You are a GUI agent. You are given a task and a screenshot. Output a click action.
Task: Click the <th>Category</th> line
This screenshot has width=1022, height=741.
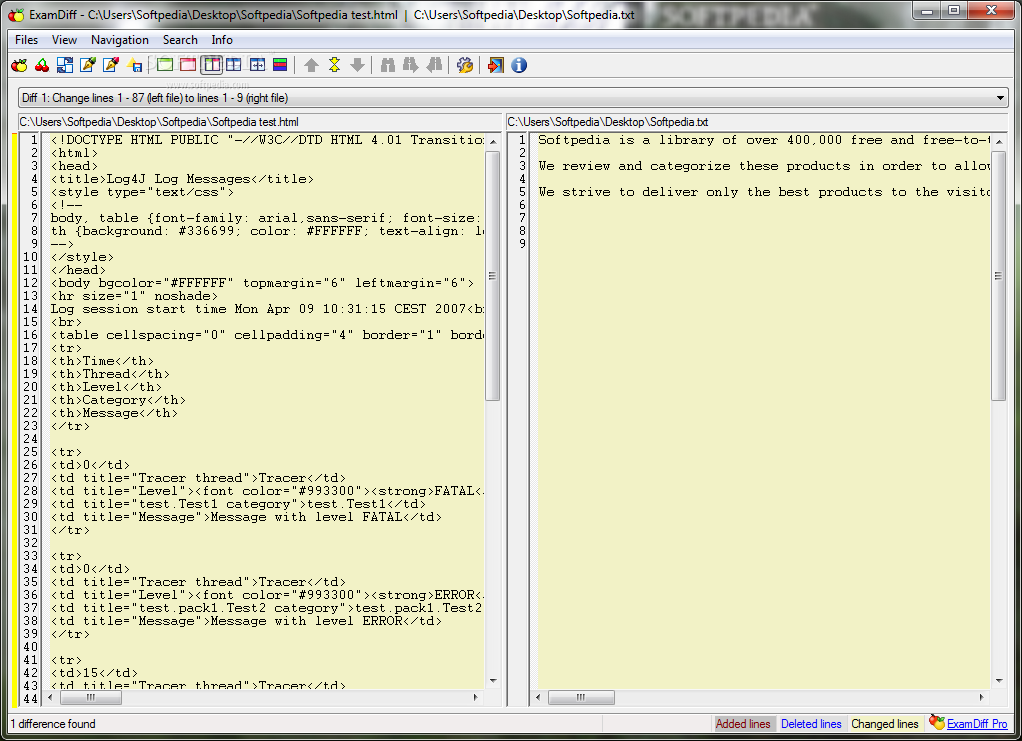(118, 400)
